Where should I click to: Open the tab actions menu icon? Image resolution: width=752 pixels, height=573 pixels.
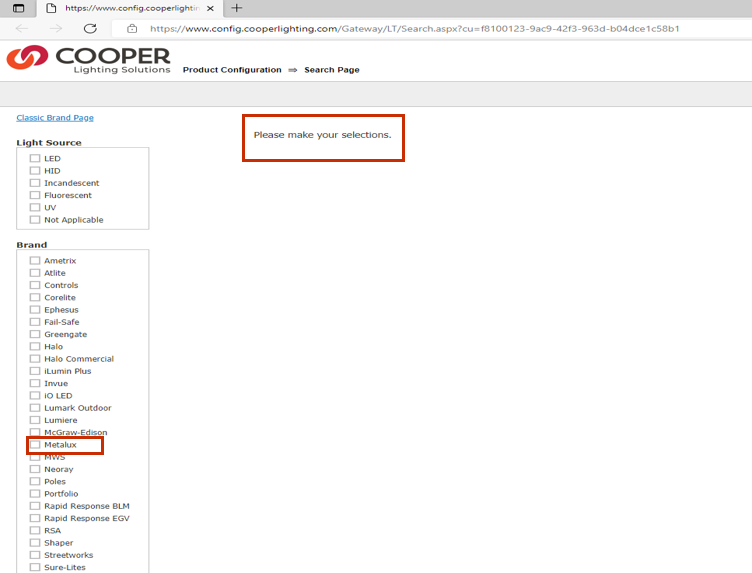18,8
